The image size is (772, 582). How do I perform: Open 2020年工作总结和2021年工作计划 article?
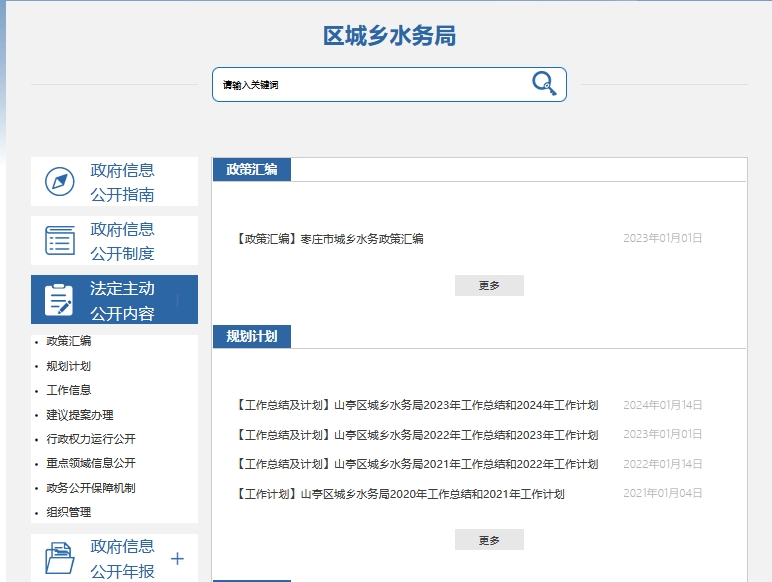tap(400, 493)
